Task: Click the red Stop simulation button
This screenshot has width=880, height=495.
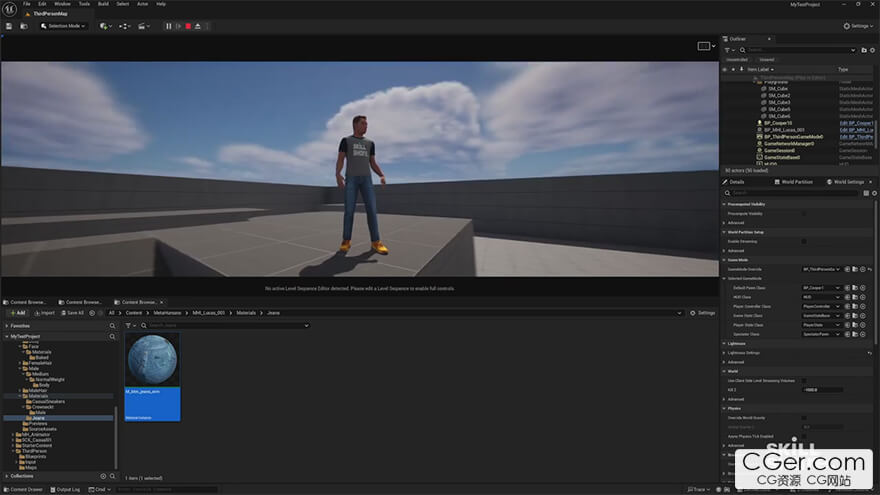Action: (188, 26)
